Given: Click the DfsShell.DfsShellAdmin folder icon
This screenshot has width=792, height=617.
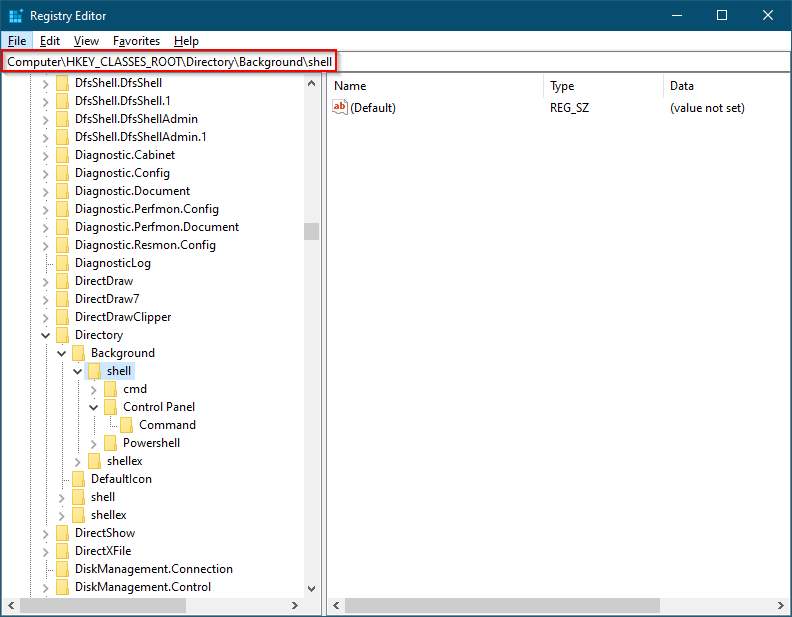Looking at the screenshot, I should (x=62, y=119).
